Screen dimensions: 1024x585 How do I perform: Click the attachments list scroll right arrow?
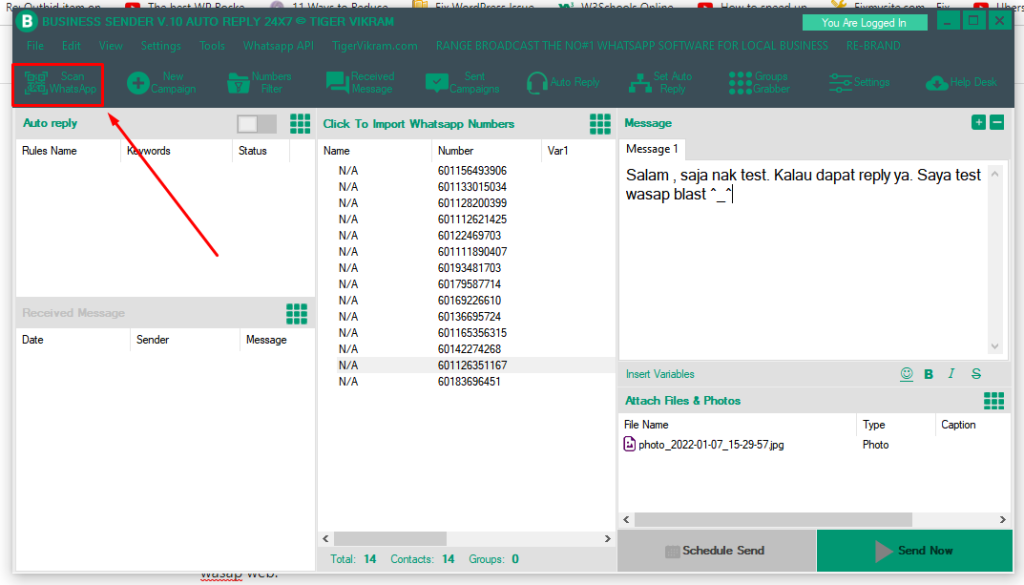pos(1002,520)
